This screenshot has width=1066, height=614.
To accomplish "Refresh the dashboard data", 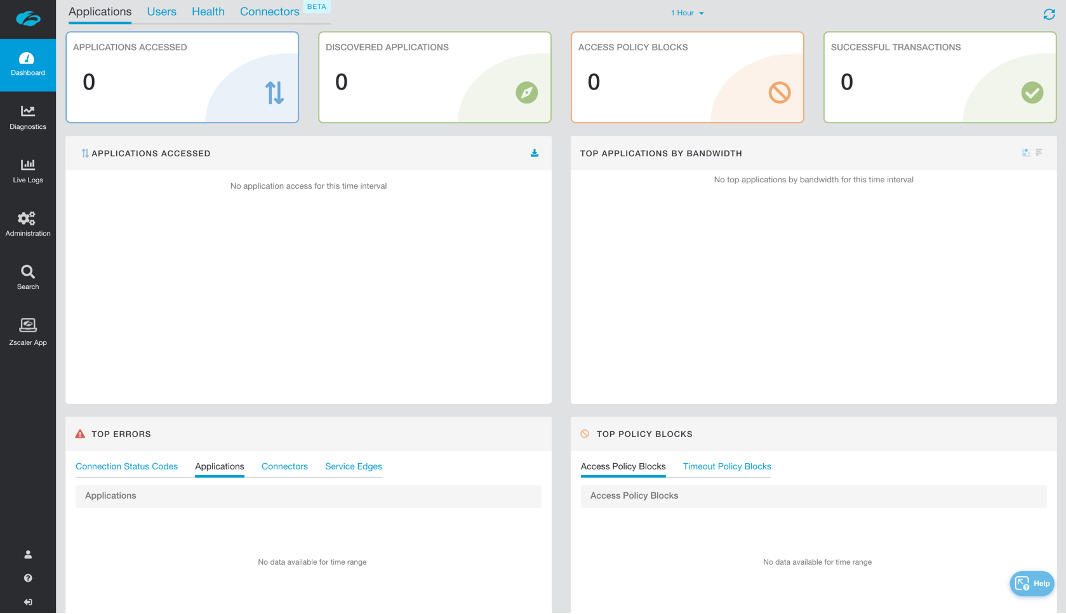I will click(1048, 14).
